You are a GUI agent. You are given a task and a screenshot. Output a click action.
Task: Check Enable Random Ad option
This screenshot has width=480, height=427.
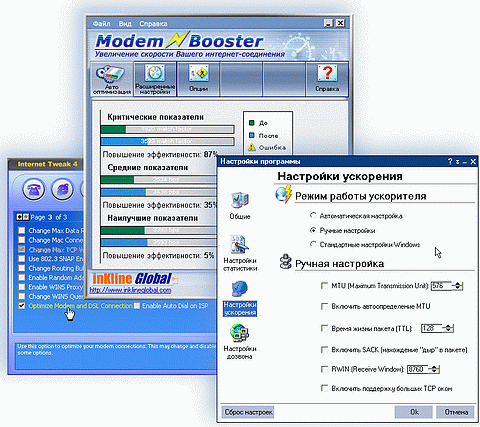[22, 277]
